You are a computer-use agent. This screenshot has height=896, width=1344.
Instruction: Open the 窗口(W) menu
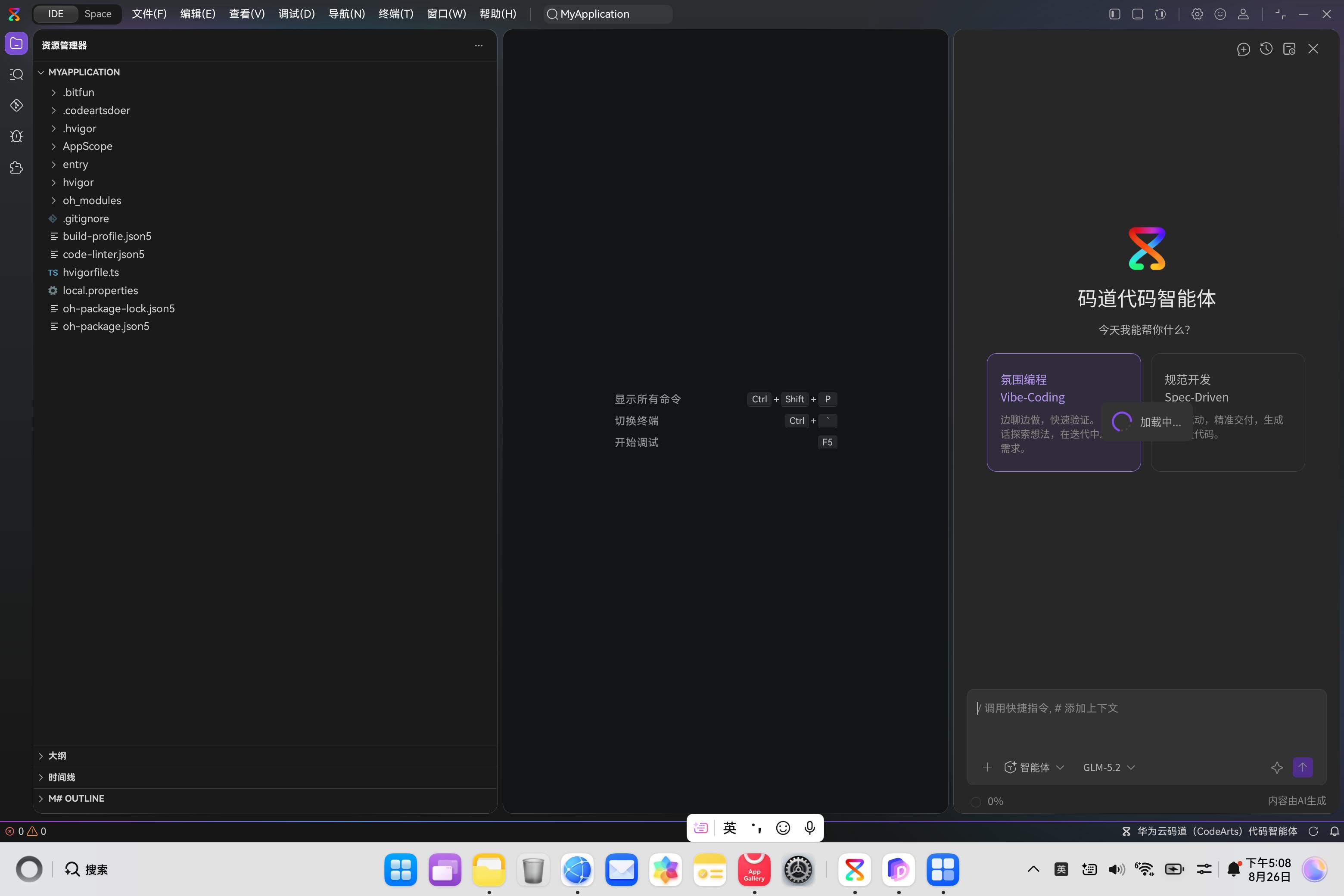pyautogui.click(x=446, y=14)
